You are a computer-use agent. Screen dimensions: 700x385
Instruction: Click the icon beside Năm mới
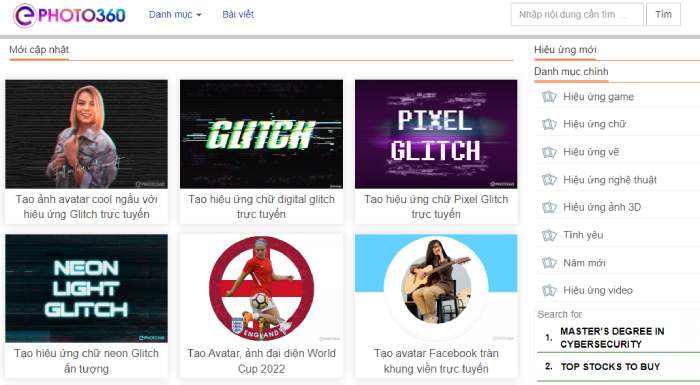[x=549, y=263]
